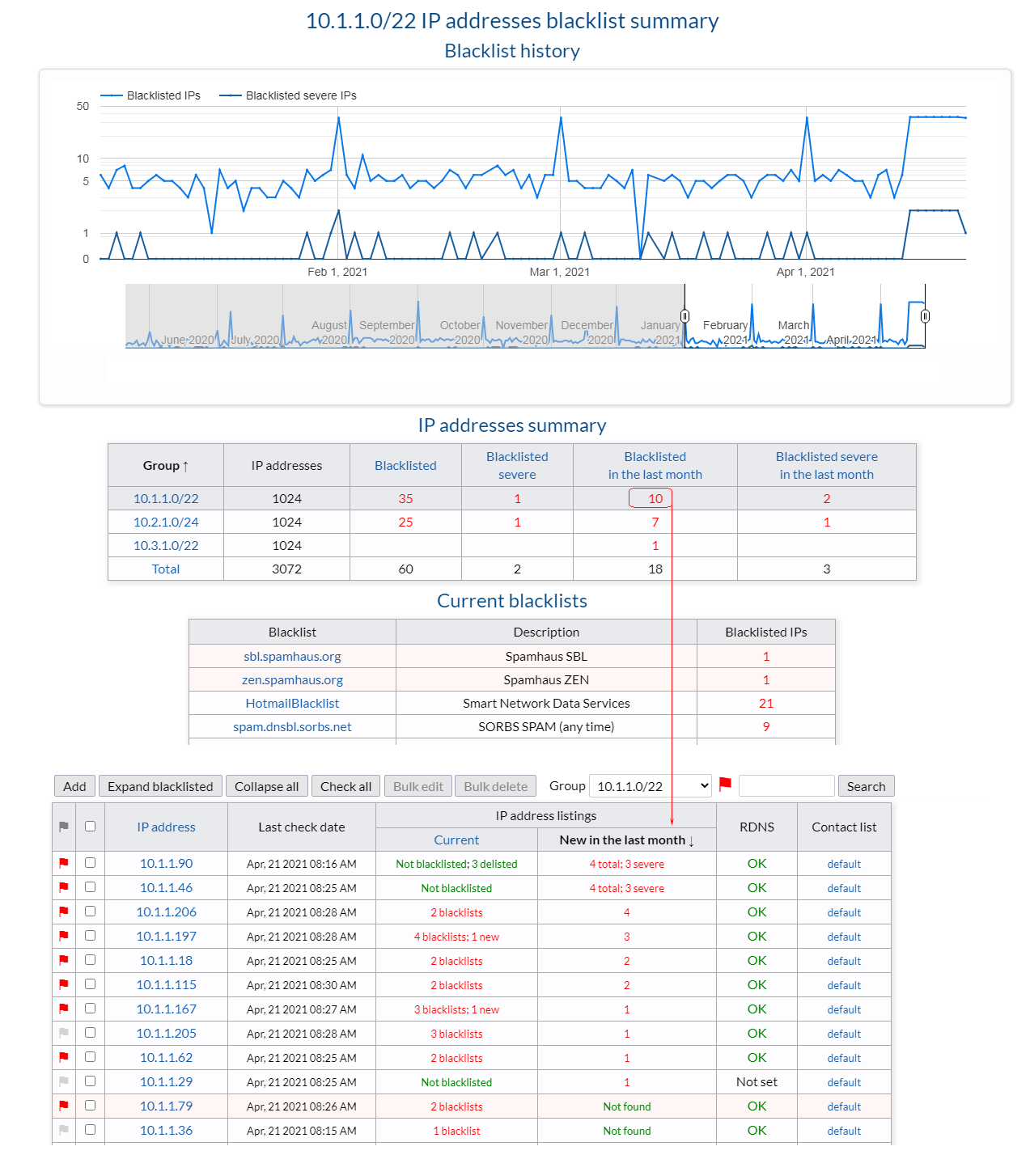Unflag the 10.1.1.79 entry
Viewport: 1030px width, 1176px height.
pyautogui.click(x=63, y=1106)
